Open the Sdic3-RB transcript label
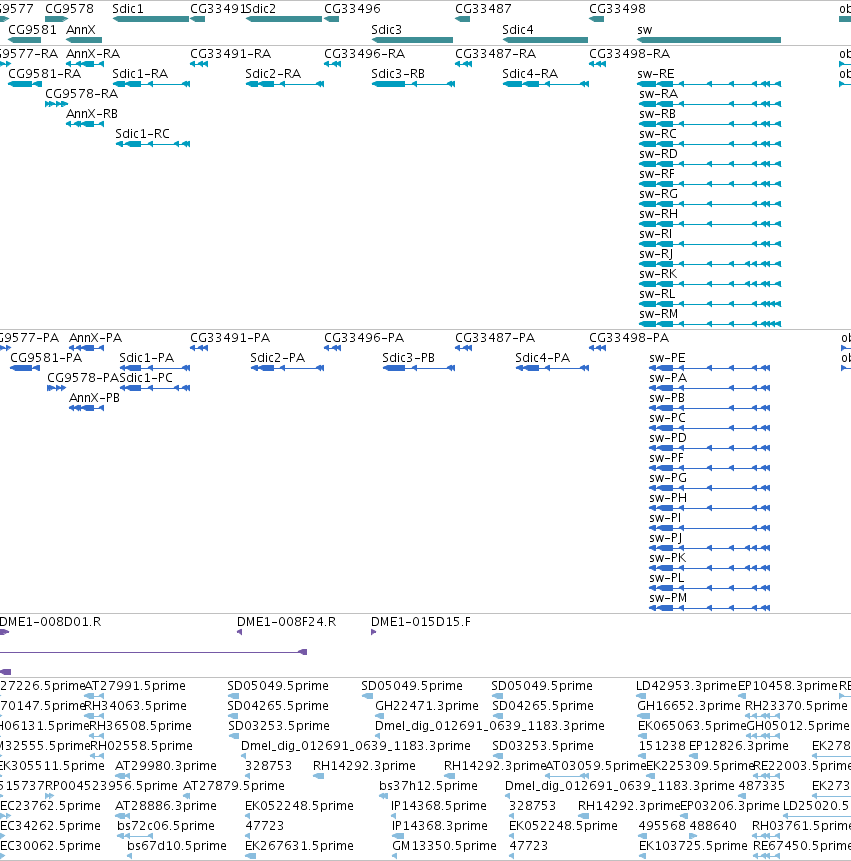Viewport: 851px width, 861px height. [x=398, y=74]
